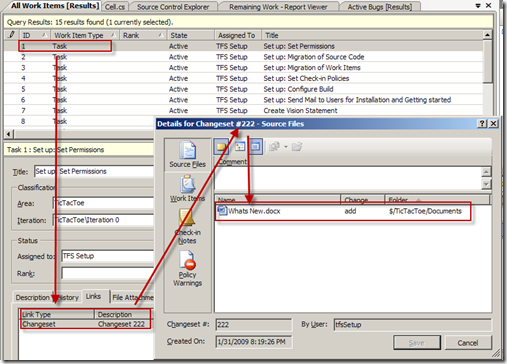
Task: Click the third view toolbar icon in changeset dialog
Action: tap(256, 147)
